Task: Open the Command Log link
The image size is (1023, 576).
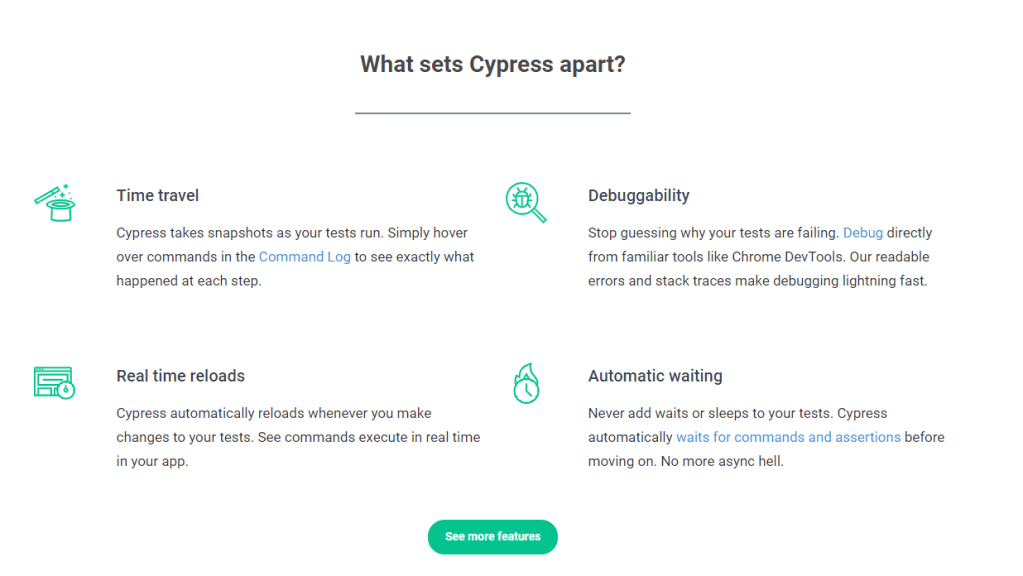Action: click(304, 257)
